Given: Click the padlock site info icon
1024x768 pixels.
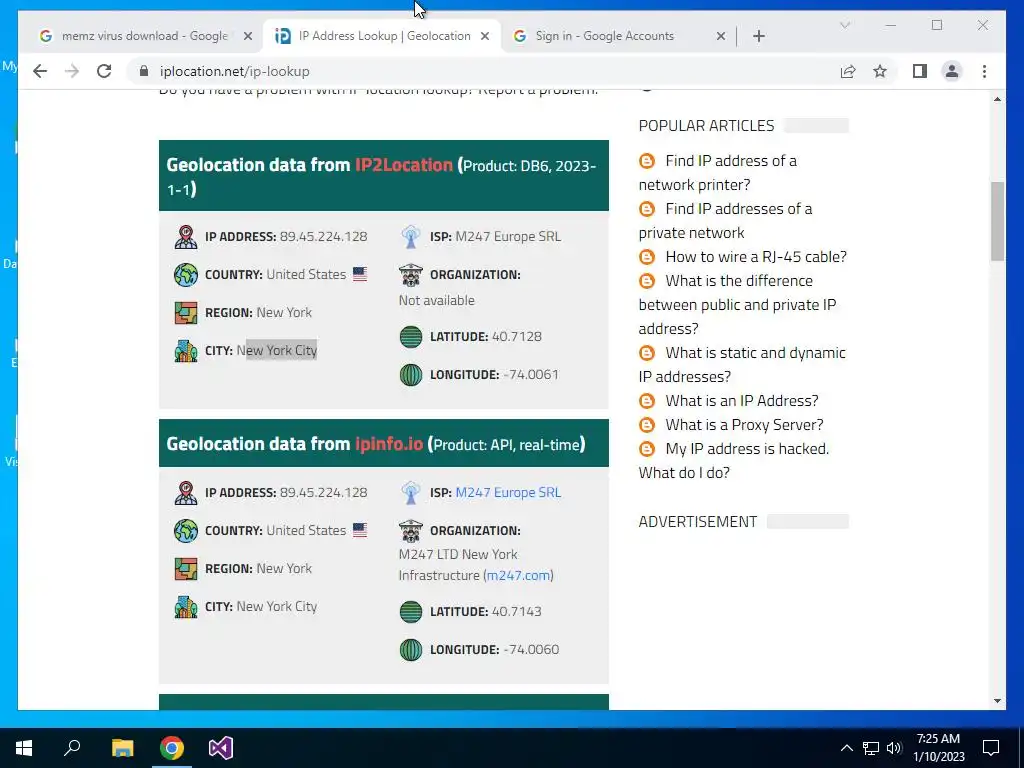Looking at the screenshot, I should pos(144,71).
